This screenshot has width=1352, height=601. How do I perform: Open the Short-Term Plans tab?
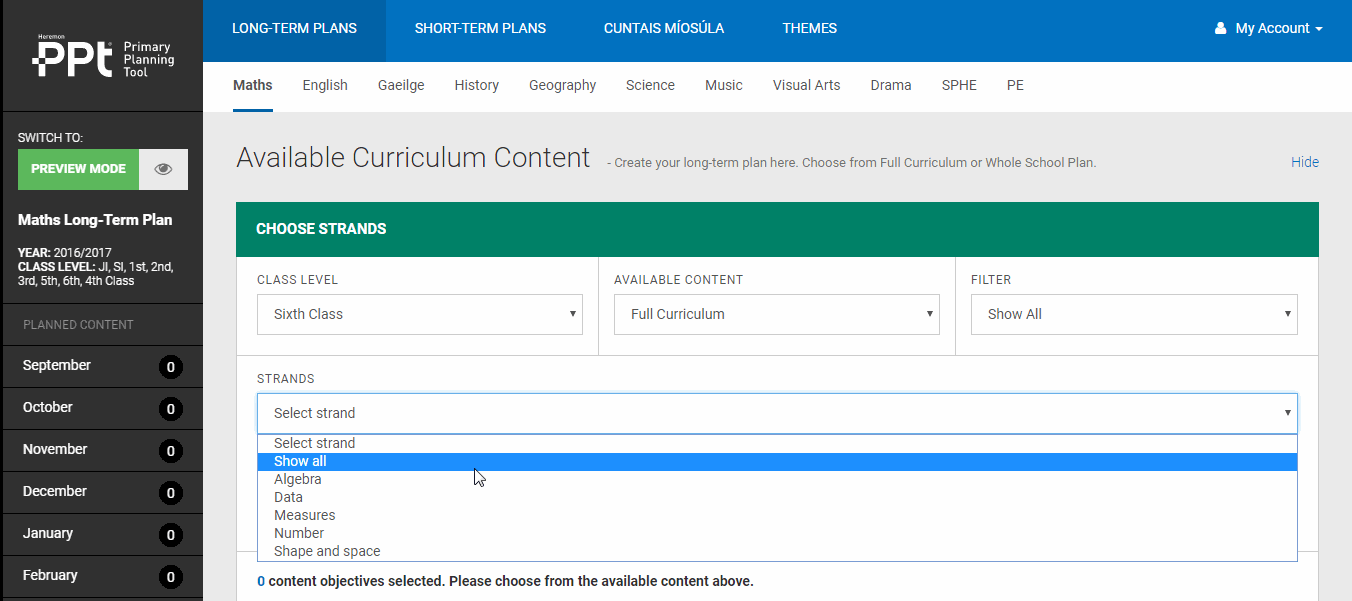tap(480, 28)
